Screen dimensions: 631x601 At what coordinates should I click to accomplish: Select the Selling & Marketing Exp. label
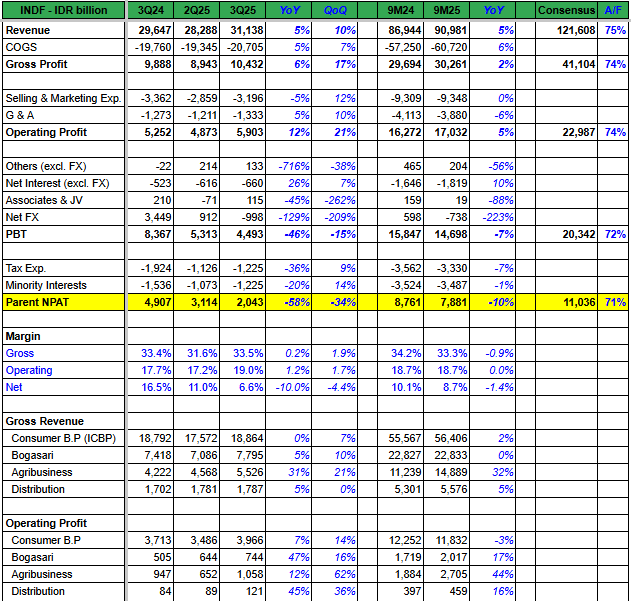tap(63, 98)
